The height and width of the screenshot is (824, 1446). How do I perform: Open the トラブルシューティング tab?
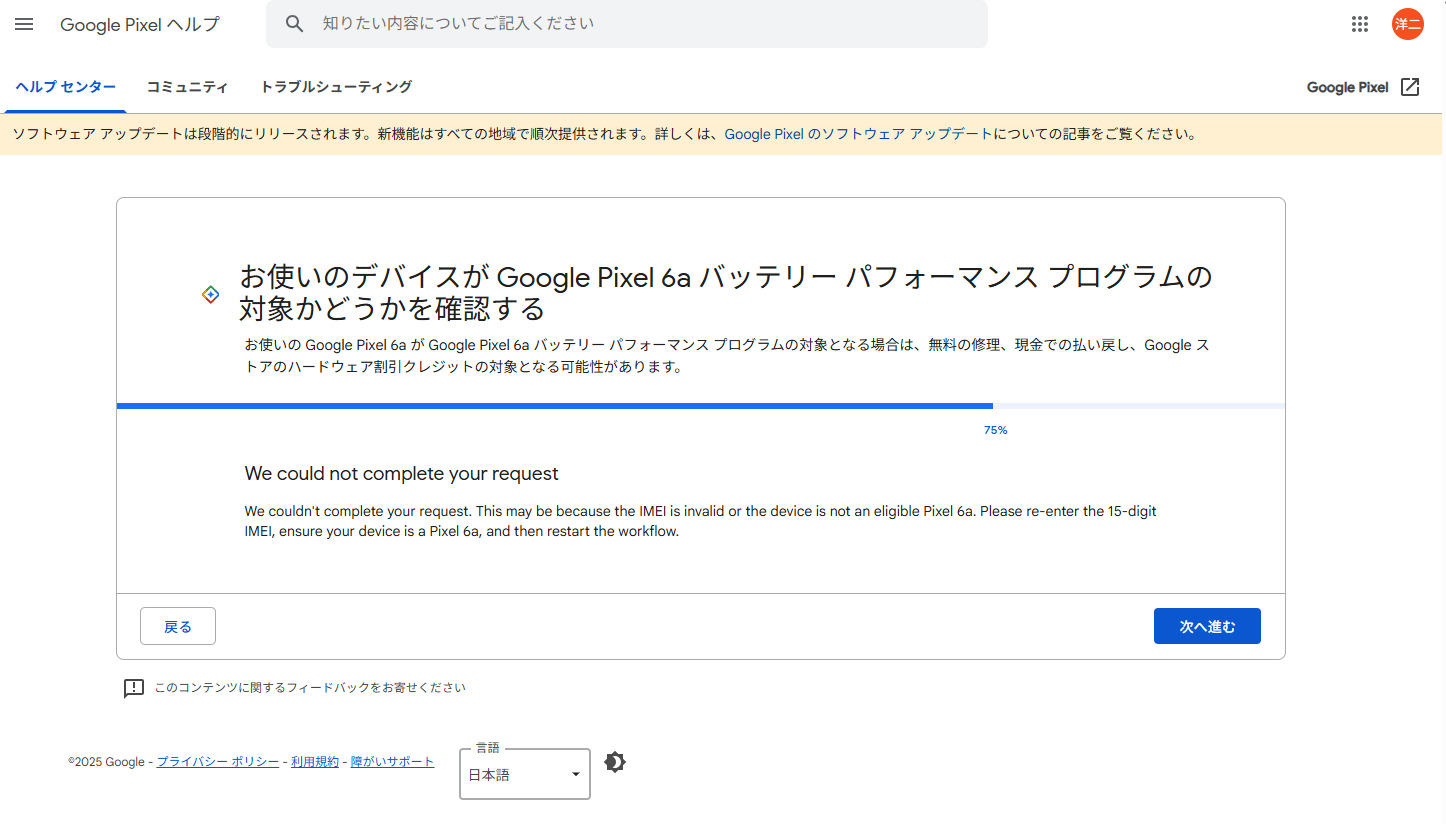point(336,87)
